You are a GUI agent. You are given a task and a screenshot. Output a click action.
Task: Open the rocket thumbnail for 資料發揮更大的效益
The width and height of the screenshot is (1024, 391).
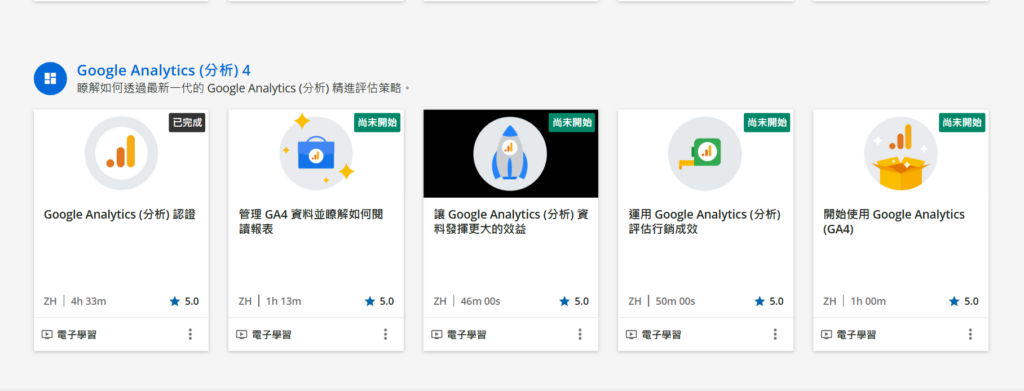(511, 153)
